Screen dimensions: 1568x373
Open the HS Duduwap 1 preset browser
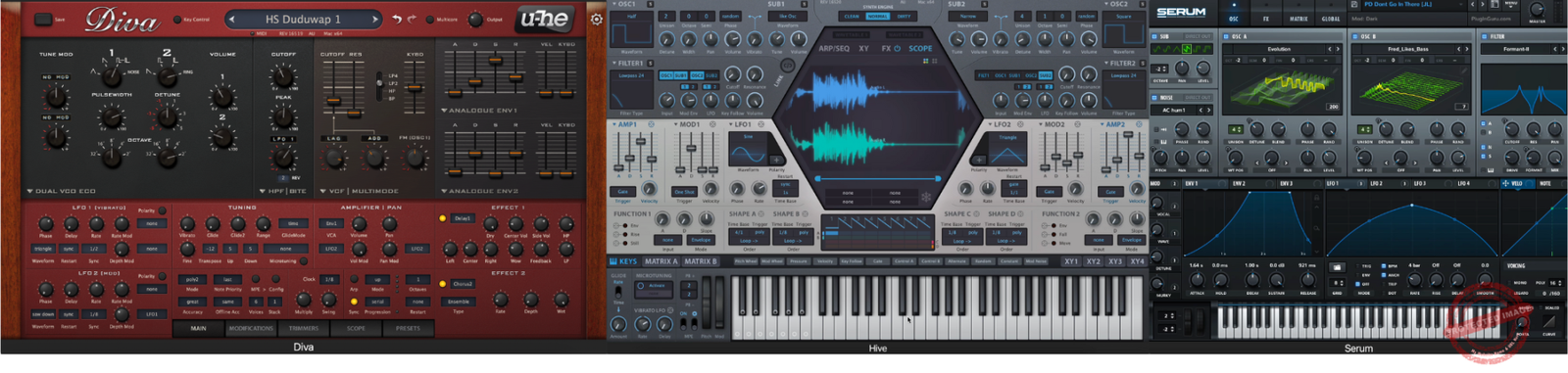pyautogui.click(x=303, y=19)
